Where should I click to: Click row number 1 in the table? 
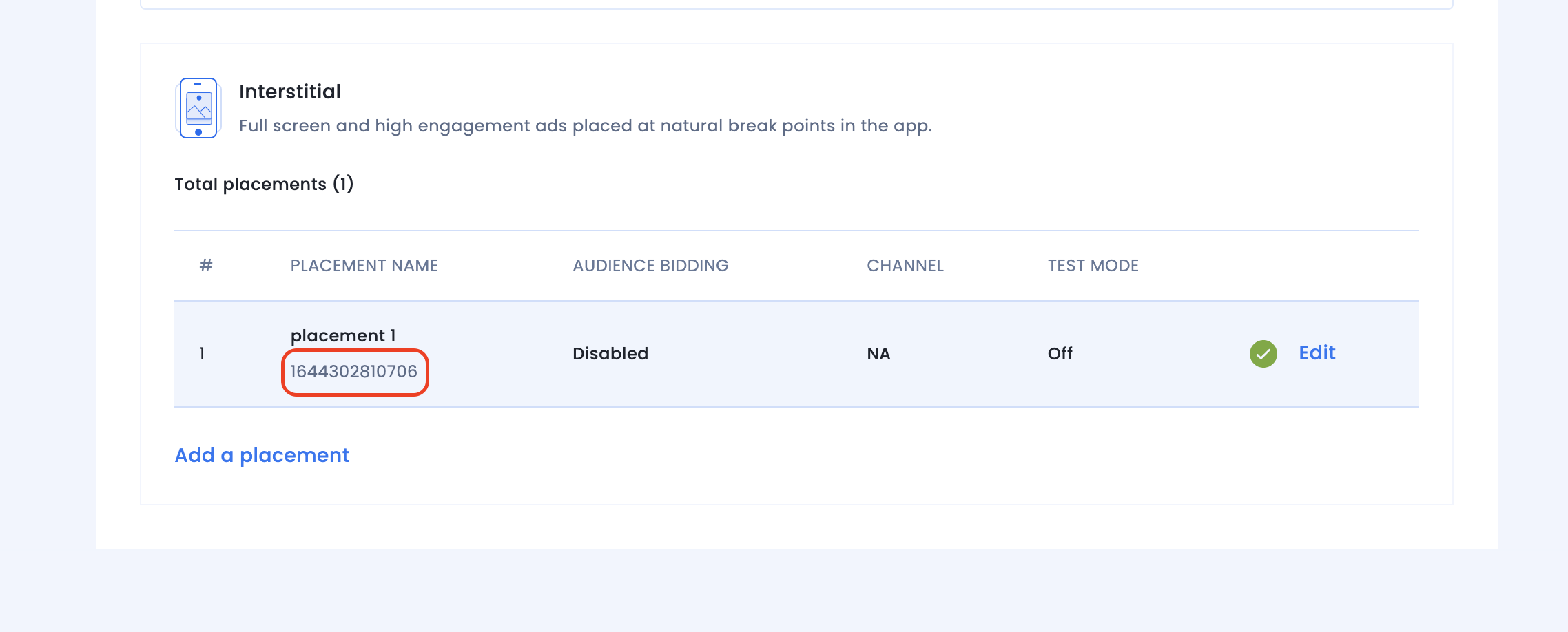point(202,354)
